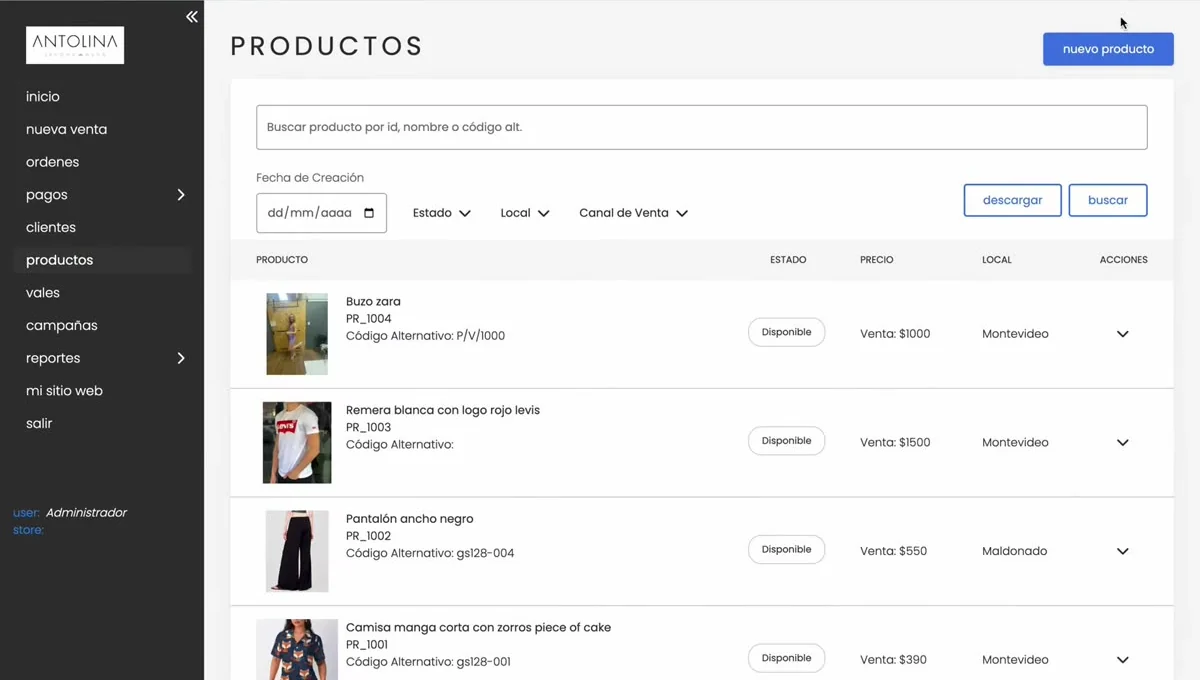This screenshot has width=1200, height=680.
Task: Click ESTADO column header
Action: (788, 260)
